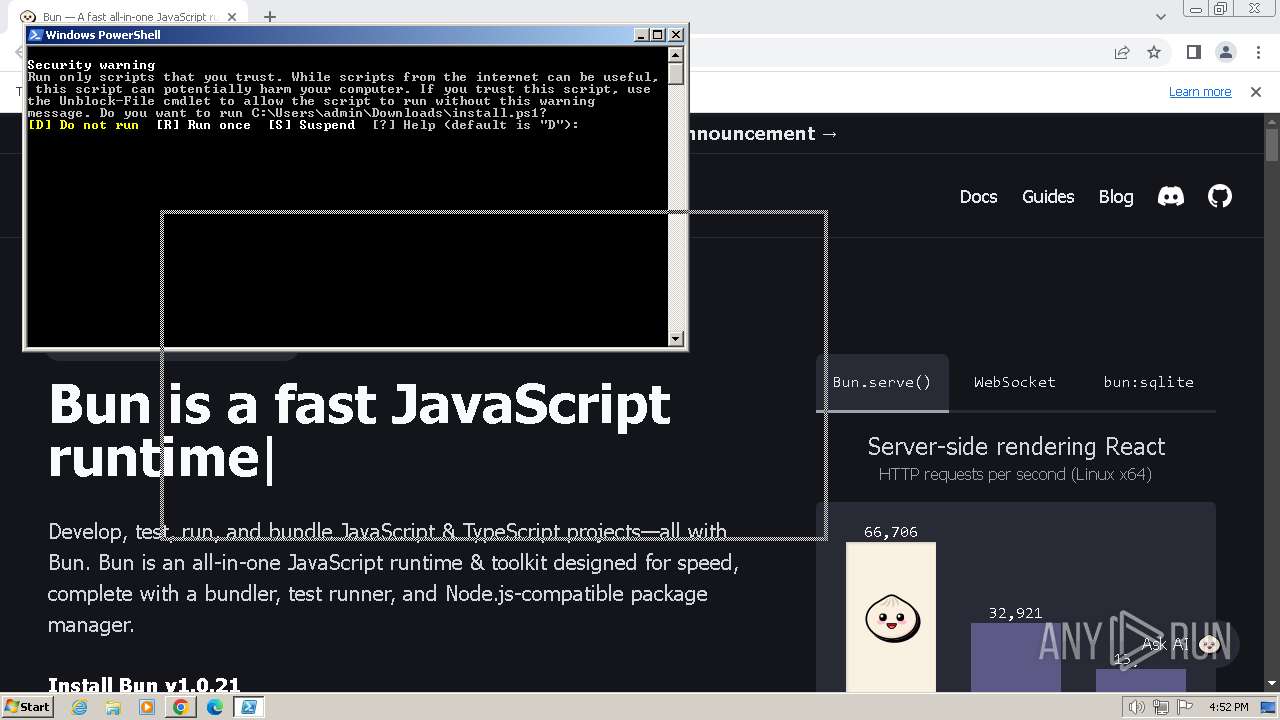Open File Explorer from taskbar

pos(113,707)
